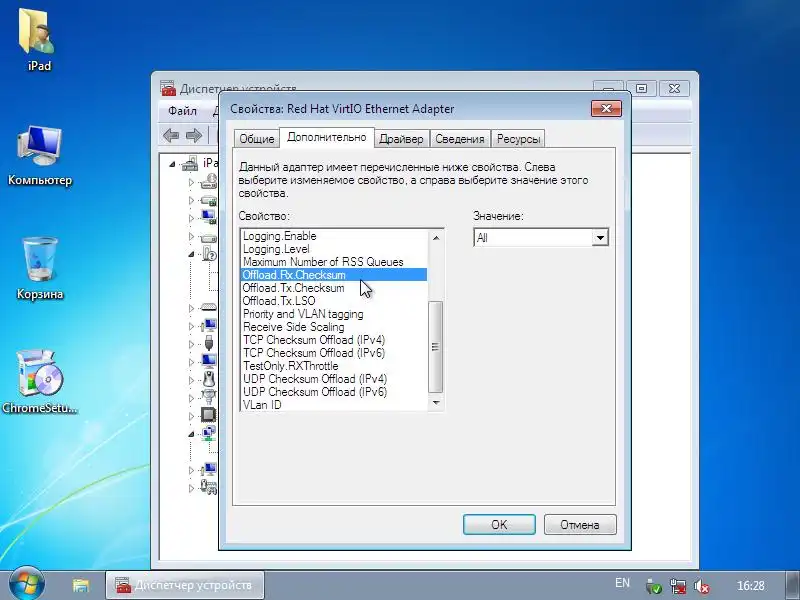Select the Компьютер desktop icon
Screen dimensions: 800x600
40,156
